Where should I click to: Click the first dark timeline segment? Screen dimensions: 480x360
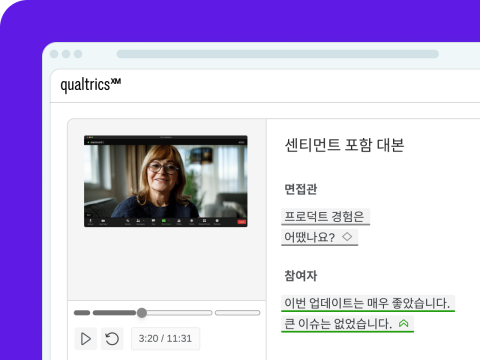82,313
